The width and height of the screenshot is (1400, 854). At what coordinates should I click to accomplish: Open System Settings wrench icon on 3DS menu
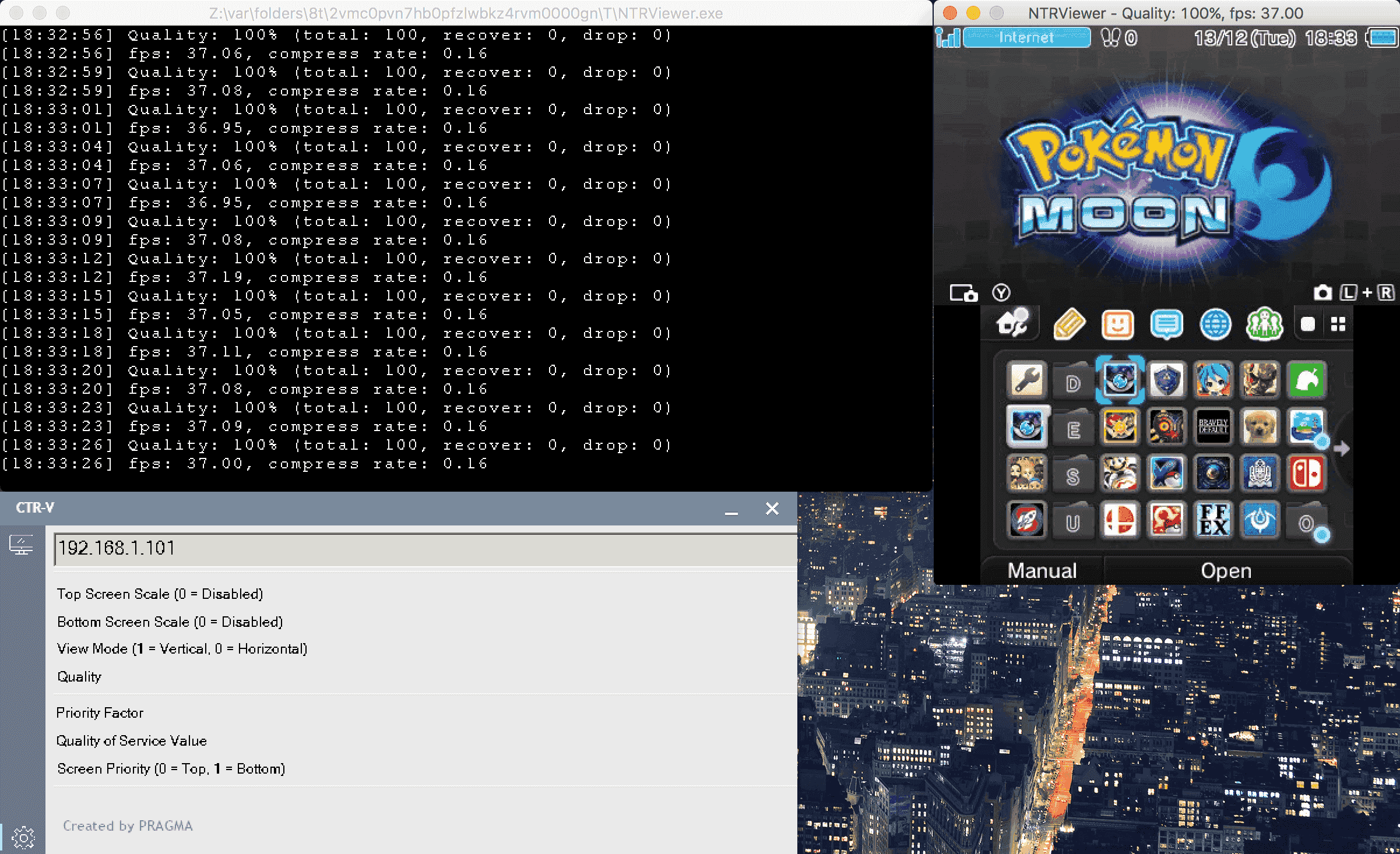pyautogui.click(x=1026, y=380)
